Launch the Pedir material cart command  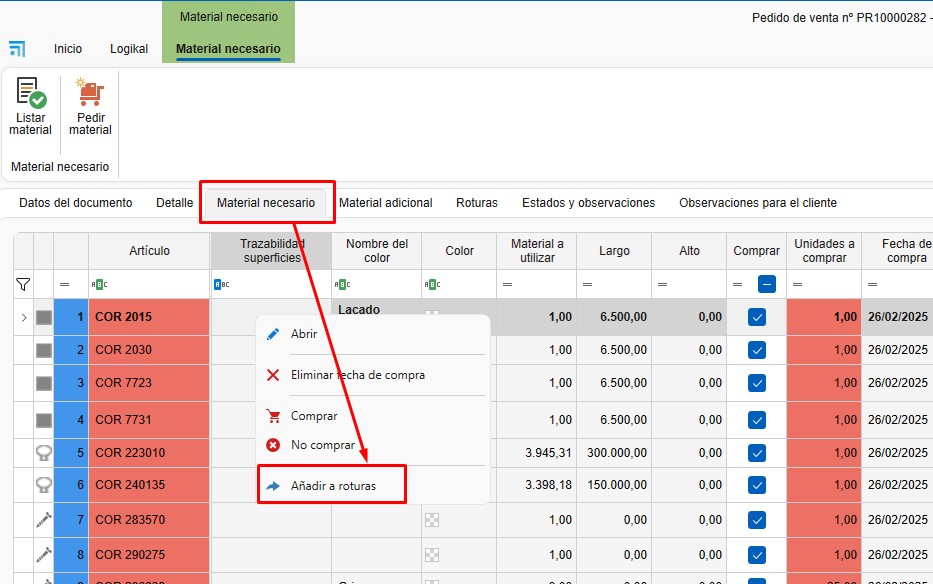(x=90, y=107)
